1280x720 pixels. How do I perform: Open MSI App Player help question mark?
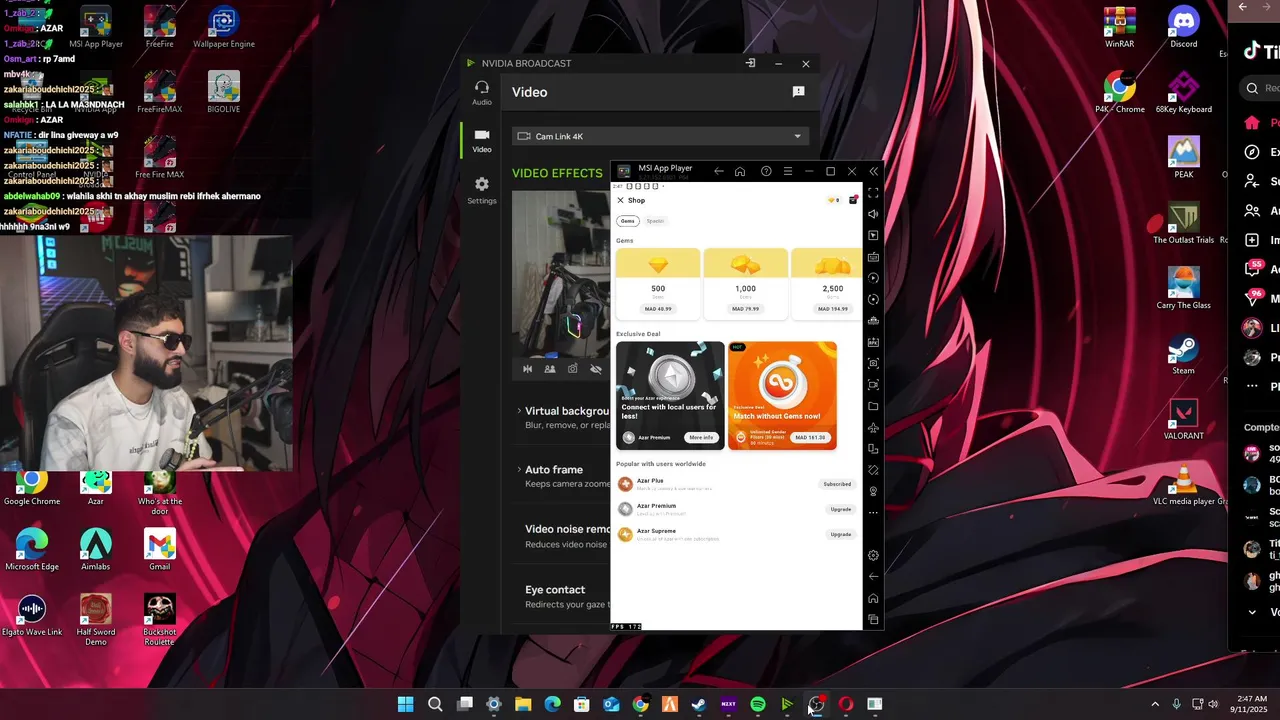(x=766, y=171)
